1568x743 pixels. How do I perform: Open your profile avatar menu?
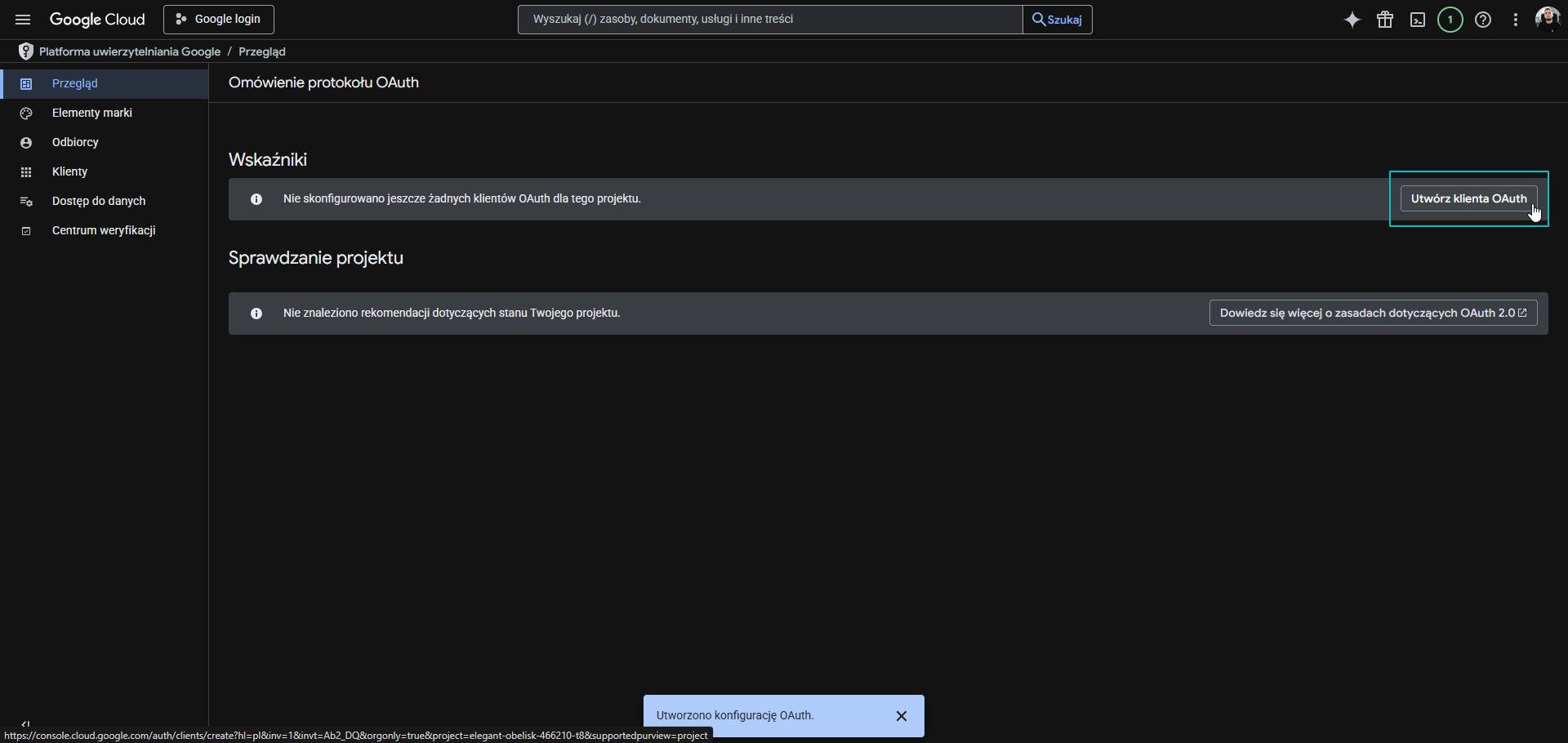tap(1548, 19)
